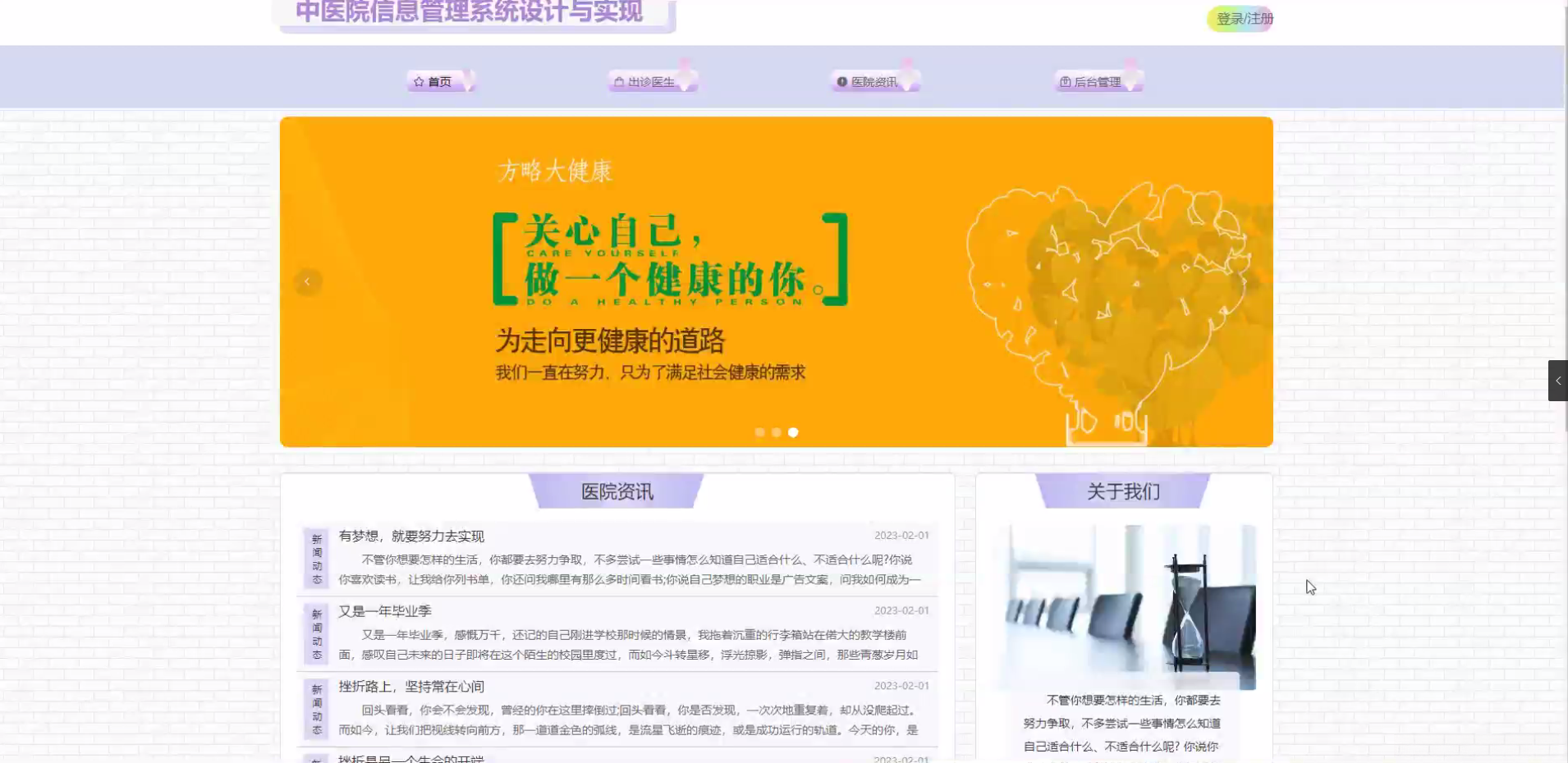1568x763 pixels.
Task: Select the first carousel indicator dot
Action: pyautogui.click(x=759, y=432)
